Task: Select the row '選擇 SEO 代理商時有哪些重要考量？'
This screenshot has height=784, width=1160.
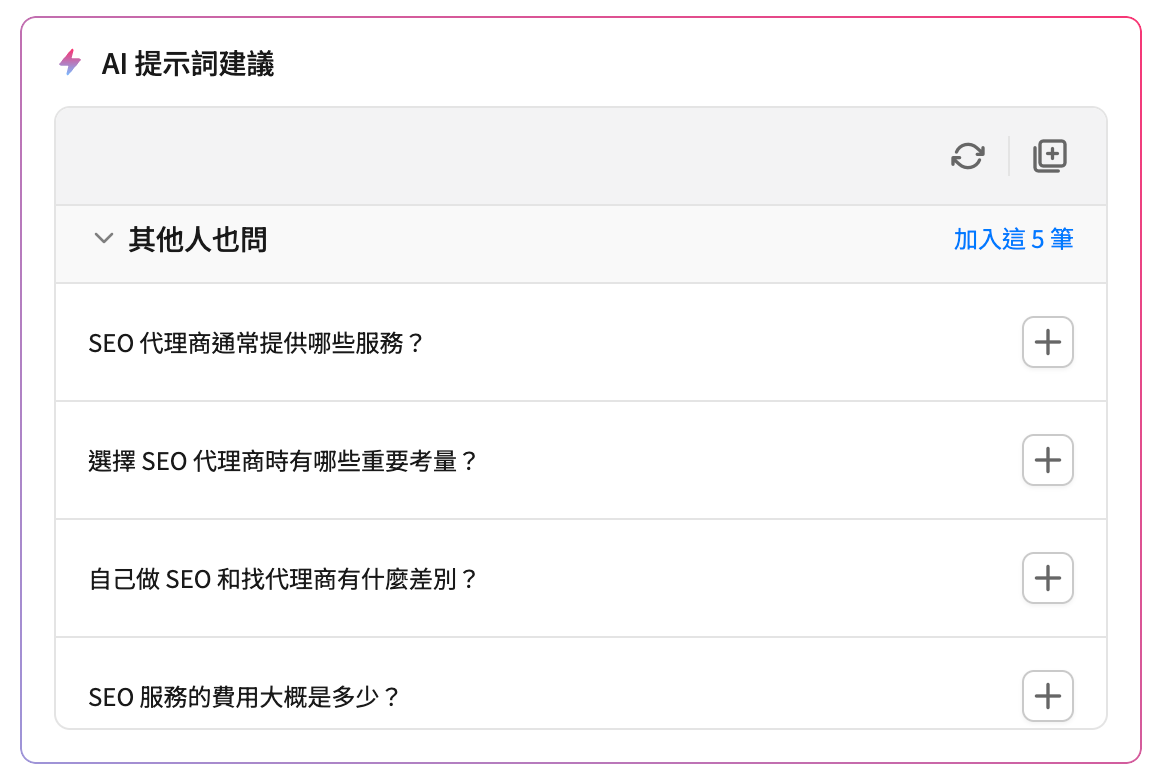Action: (581, 460)
